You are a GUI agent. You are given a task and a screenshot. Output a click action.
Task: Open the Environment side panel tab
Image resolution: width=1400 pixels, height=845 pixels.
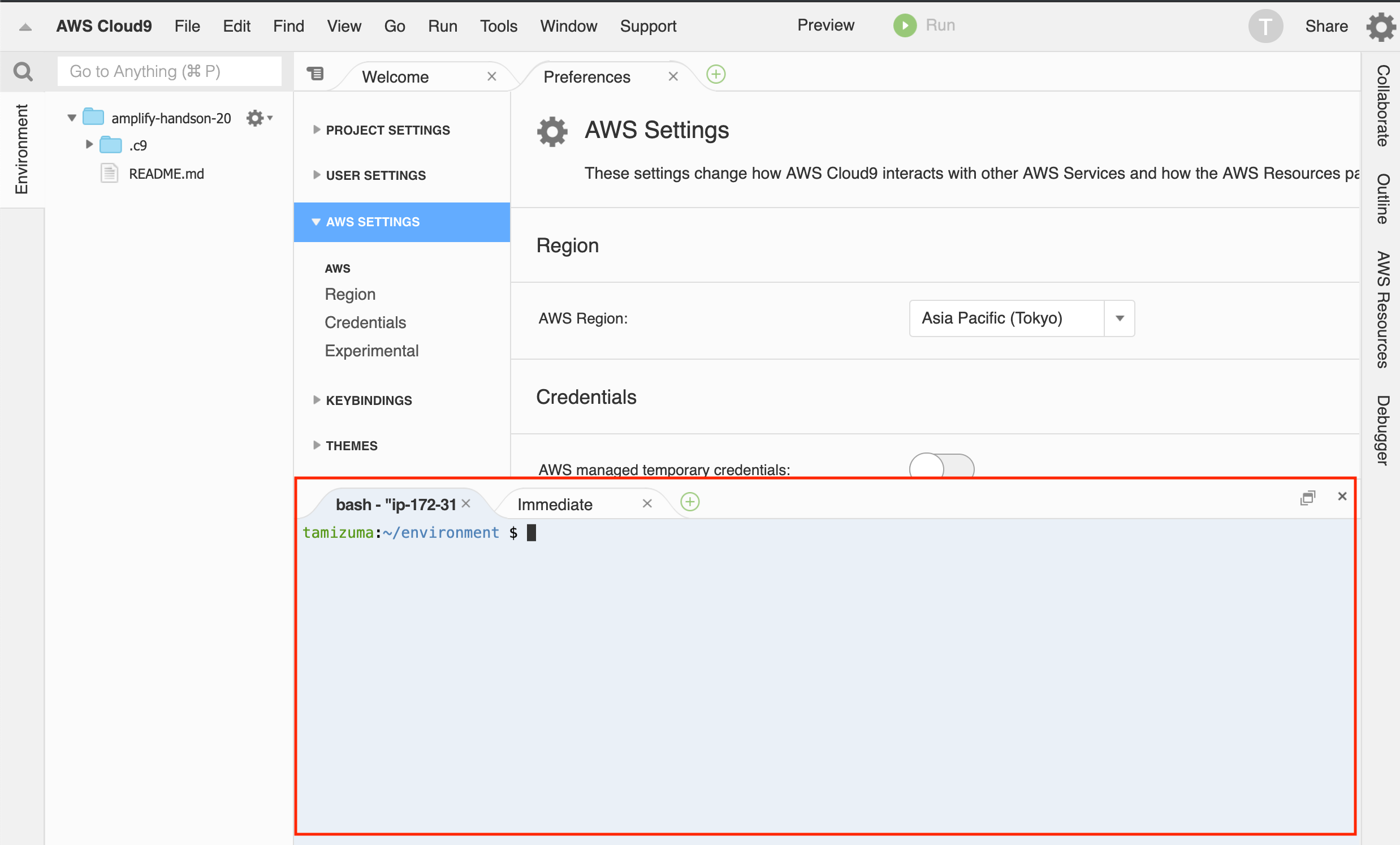click(x=21, y=149)
